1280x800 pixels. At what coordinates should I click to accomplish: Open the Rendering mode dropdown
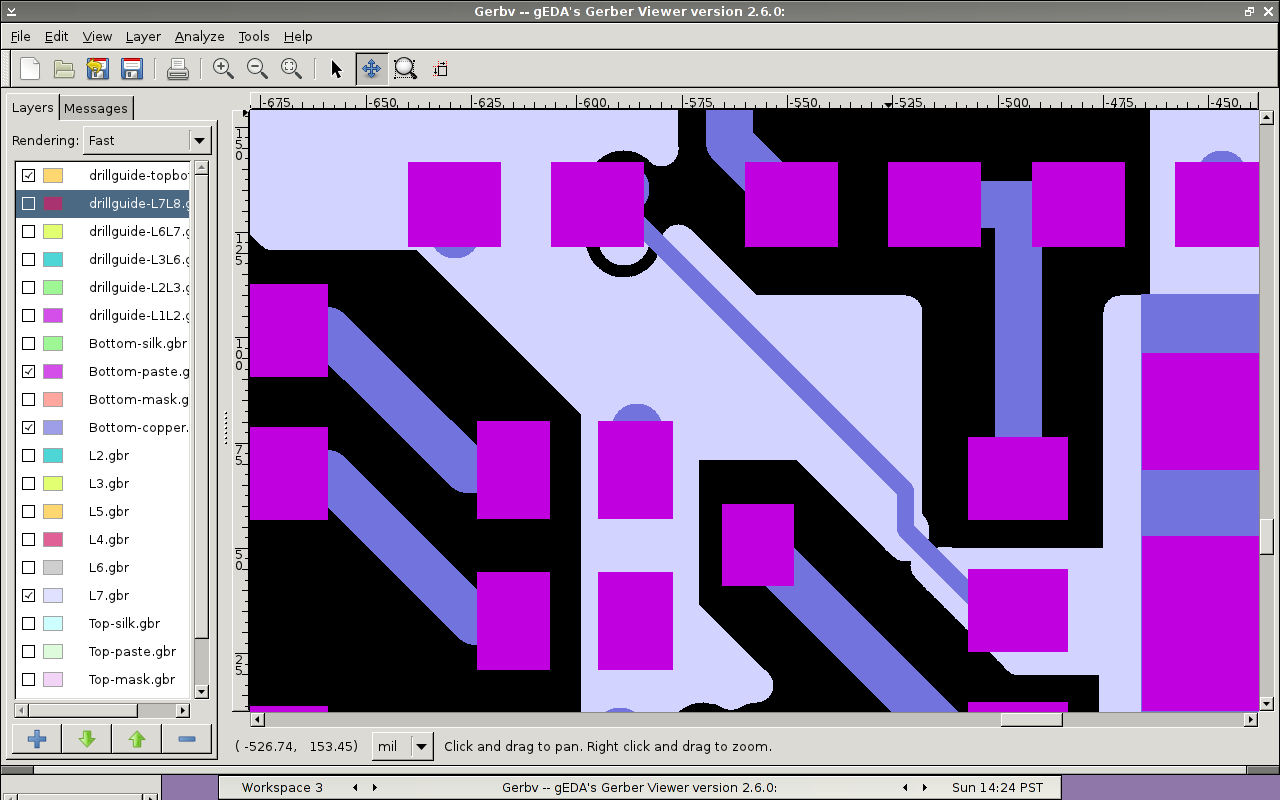(149, 141)
